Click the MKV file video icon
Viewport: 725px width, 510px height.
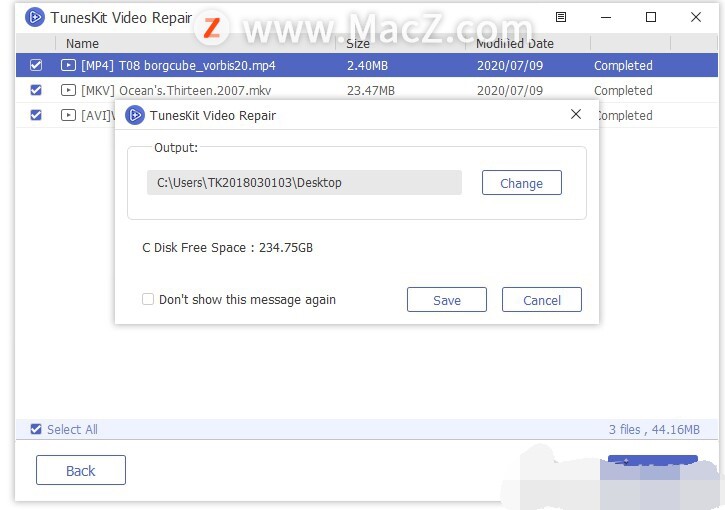click(68, 90)
